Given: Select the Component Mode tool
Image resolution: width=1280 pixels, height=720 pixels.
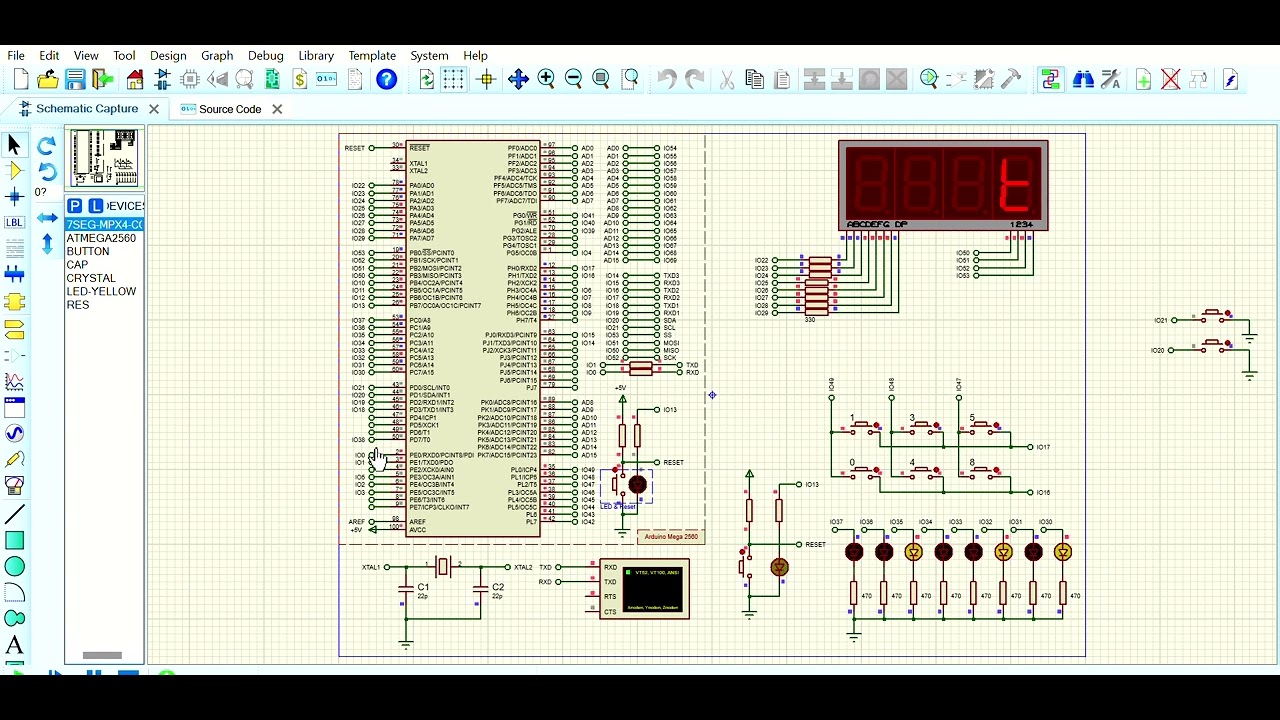Looking at the screenshot, I should 14,171.
